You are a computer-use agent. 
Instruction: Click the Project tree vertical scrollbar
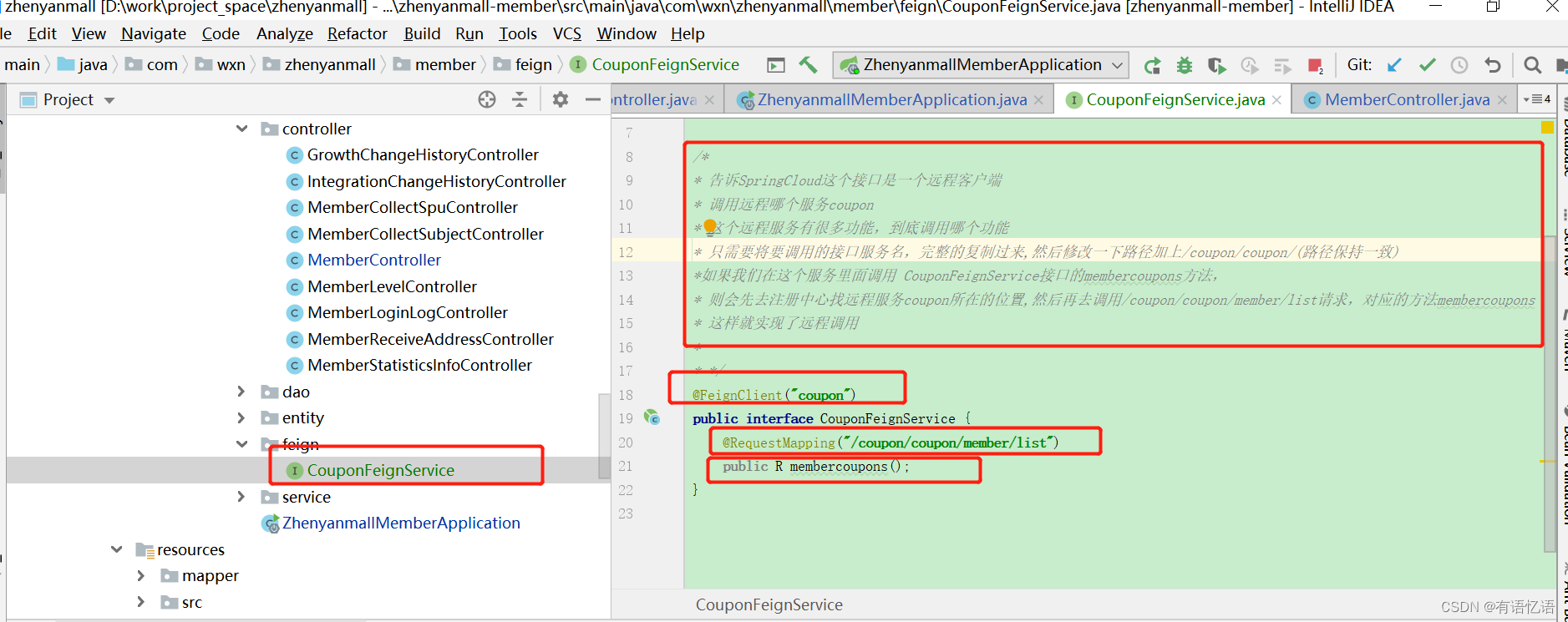click(x=604, y=436)
